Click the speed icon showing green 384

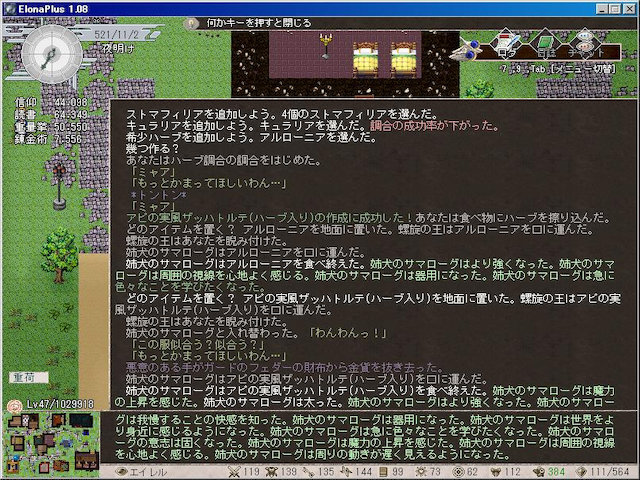539,472
